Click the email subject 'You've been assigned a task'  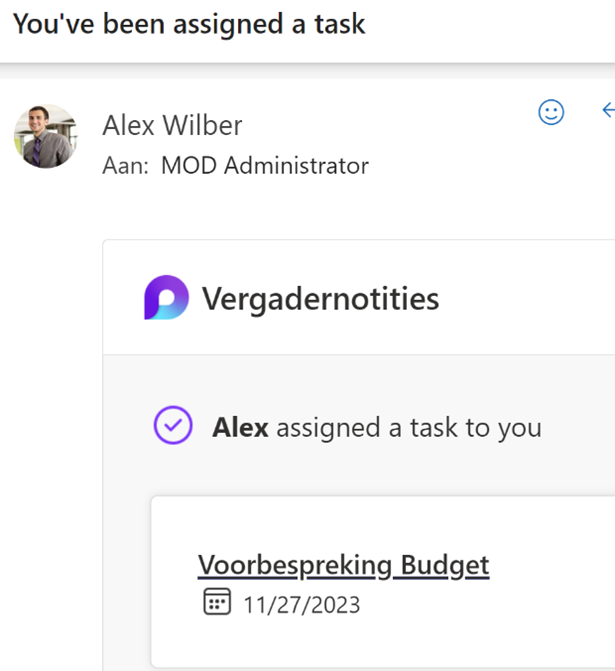click(x=189, y=24)
